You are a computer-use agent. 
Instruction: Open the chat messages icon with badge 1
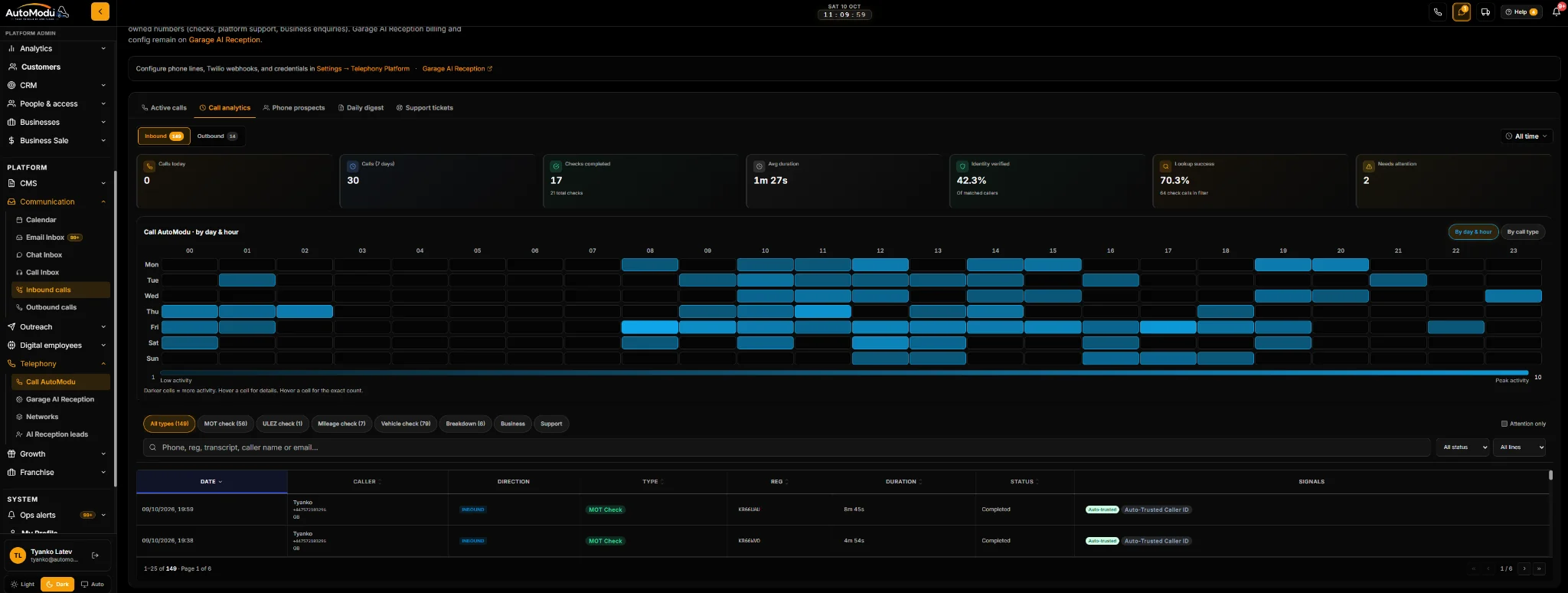(x=1462, y=11)
